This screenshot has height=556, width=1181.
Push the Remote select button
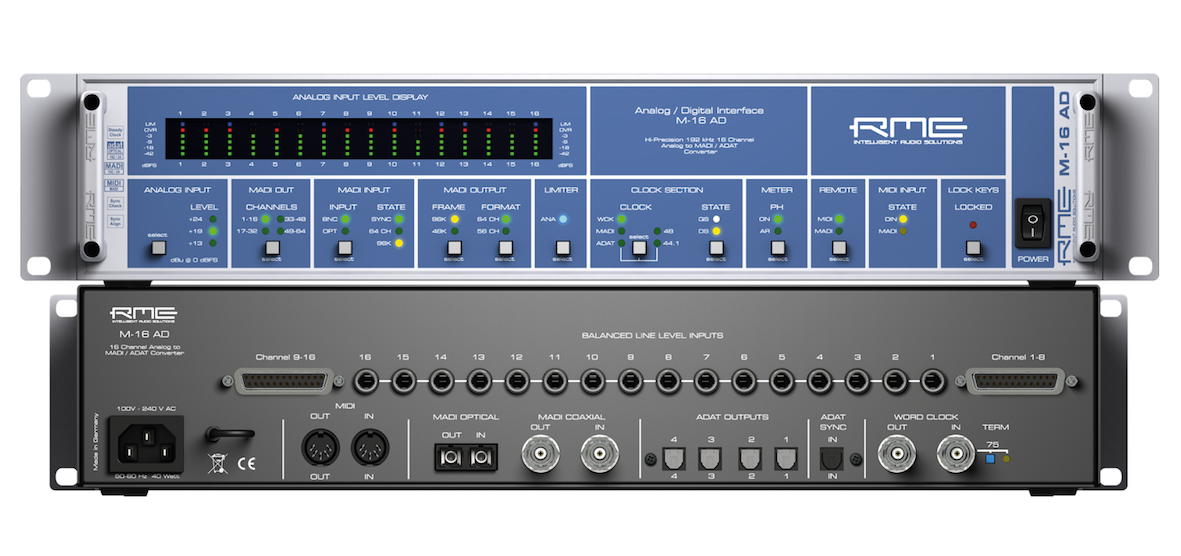tap(839, 247)
